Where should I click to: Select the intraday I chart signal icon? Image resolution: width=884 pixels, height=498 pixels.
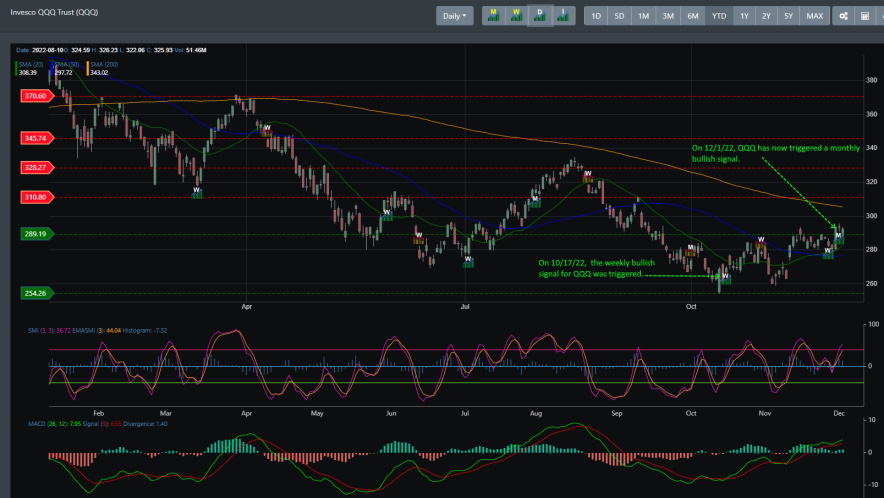(x=563, y=16)
